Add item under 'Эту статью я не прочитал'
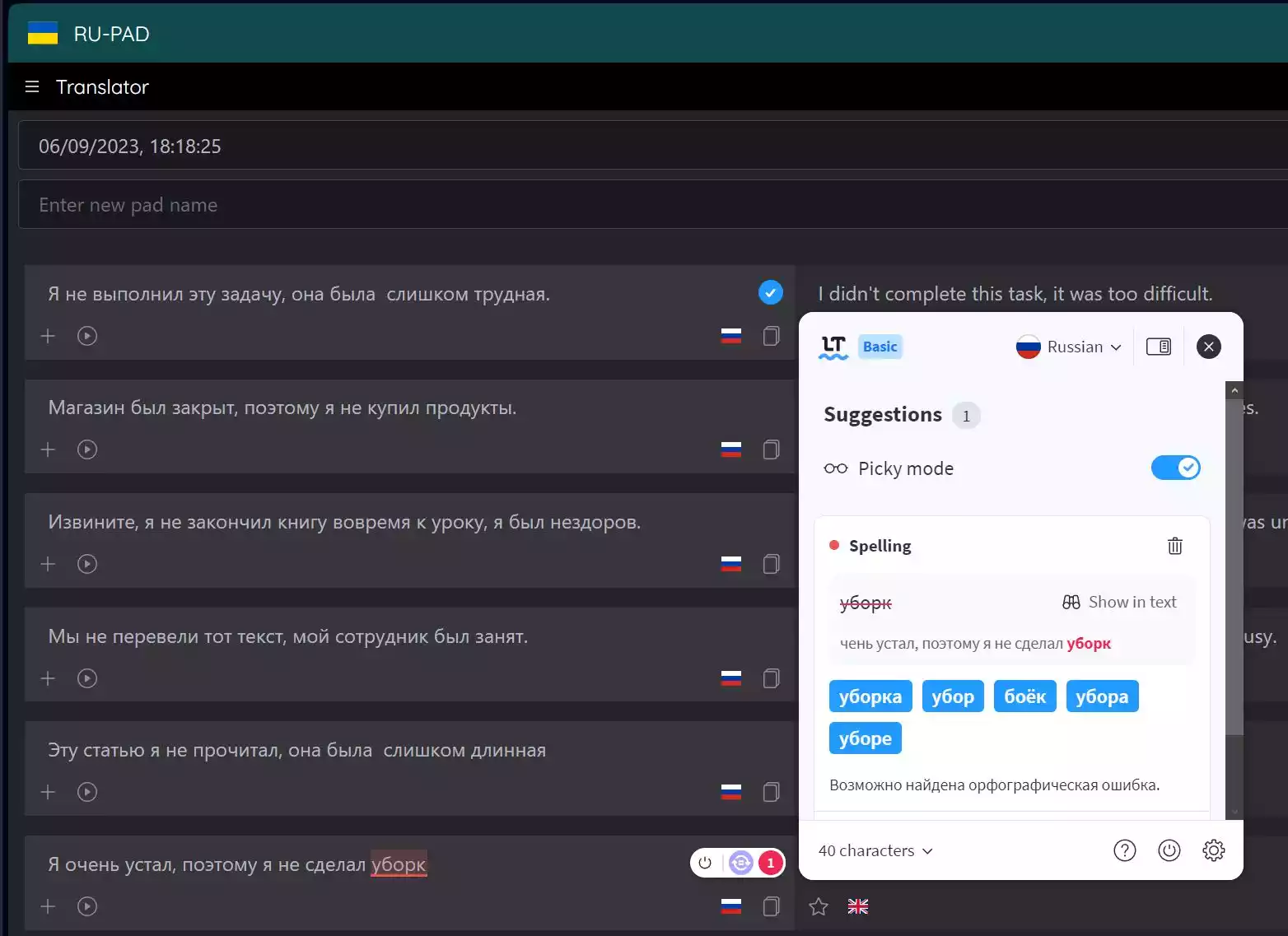Screen dimensions: 1288x936 [48, 792]
